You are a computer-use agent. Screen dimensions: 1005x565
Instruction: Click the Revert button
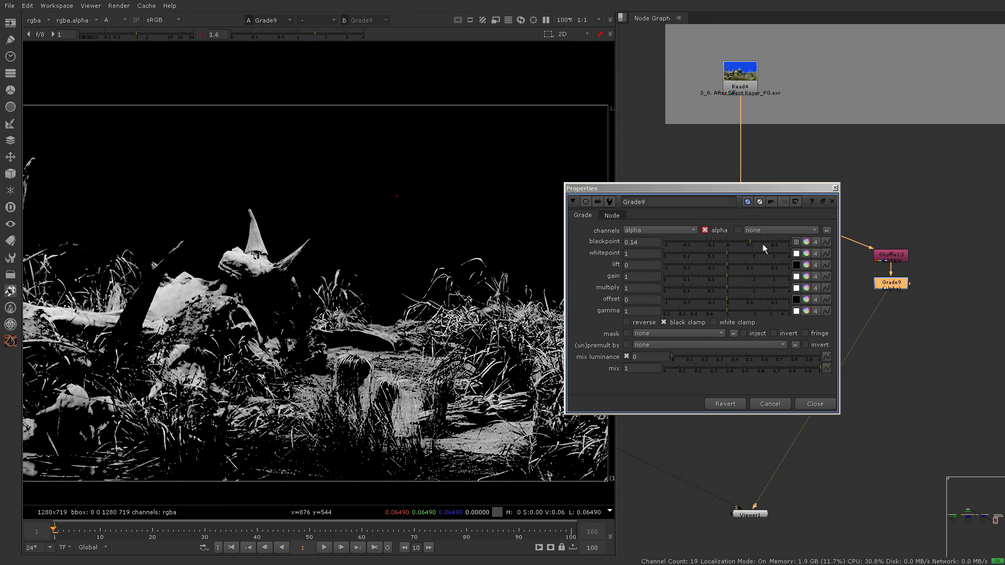pos(725,404)
